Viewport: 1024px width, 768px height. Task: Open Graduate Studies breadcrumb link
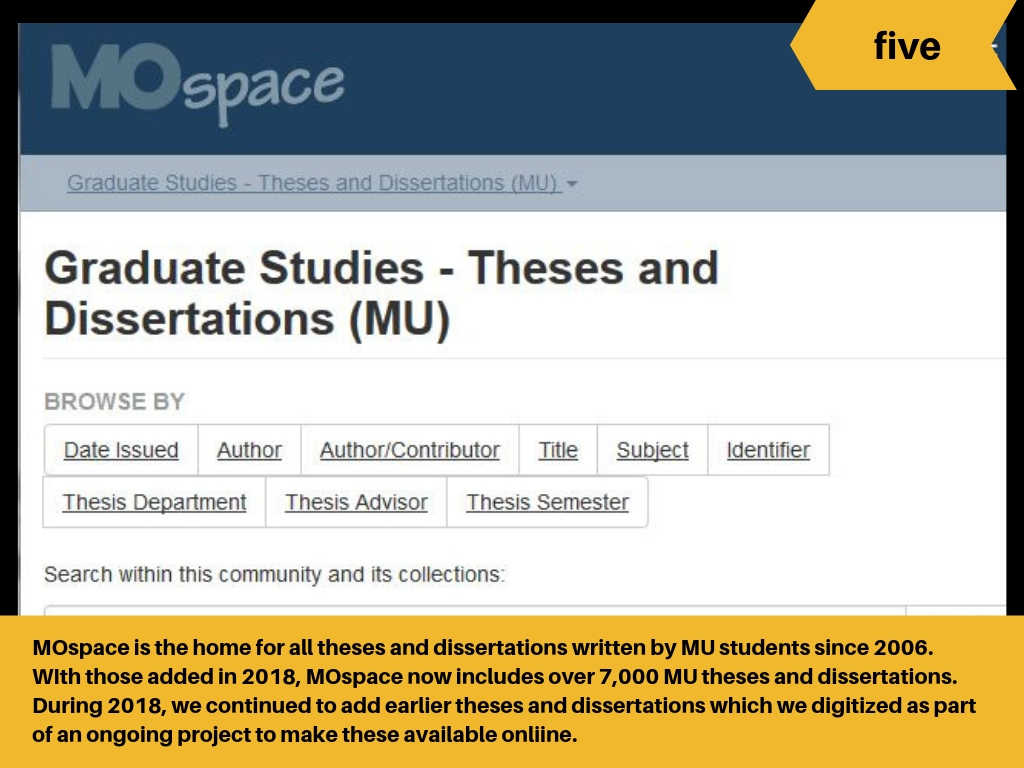[311, 184]
